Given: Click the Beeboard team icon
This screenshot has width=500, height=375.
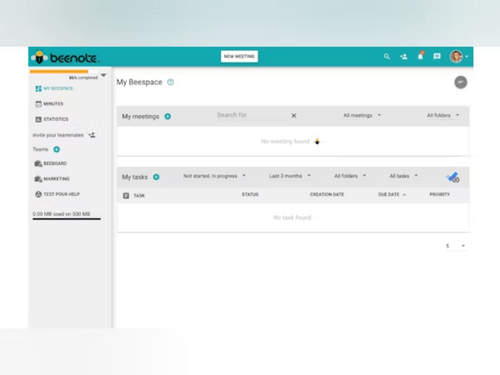Looking at the screenshot, I should click(38, 163).
